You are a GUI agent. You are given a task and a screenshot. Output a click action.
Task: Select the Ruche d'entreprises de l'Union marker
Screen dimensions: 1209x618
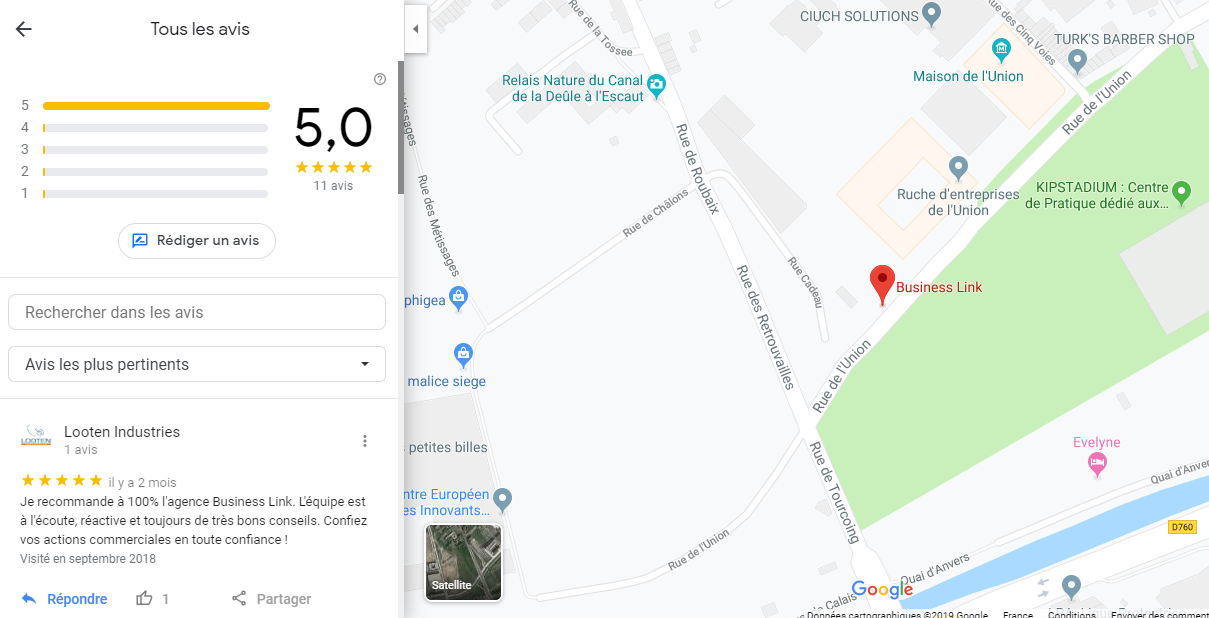coord(958,167)
